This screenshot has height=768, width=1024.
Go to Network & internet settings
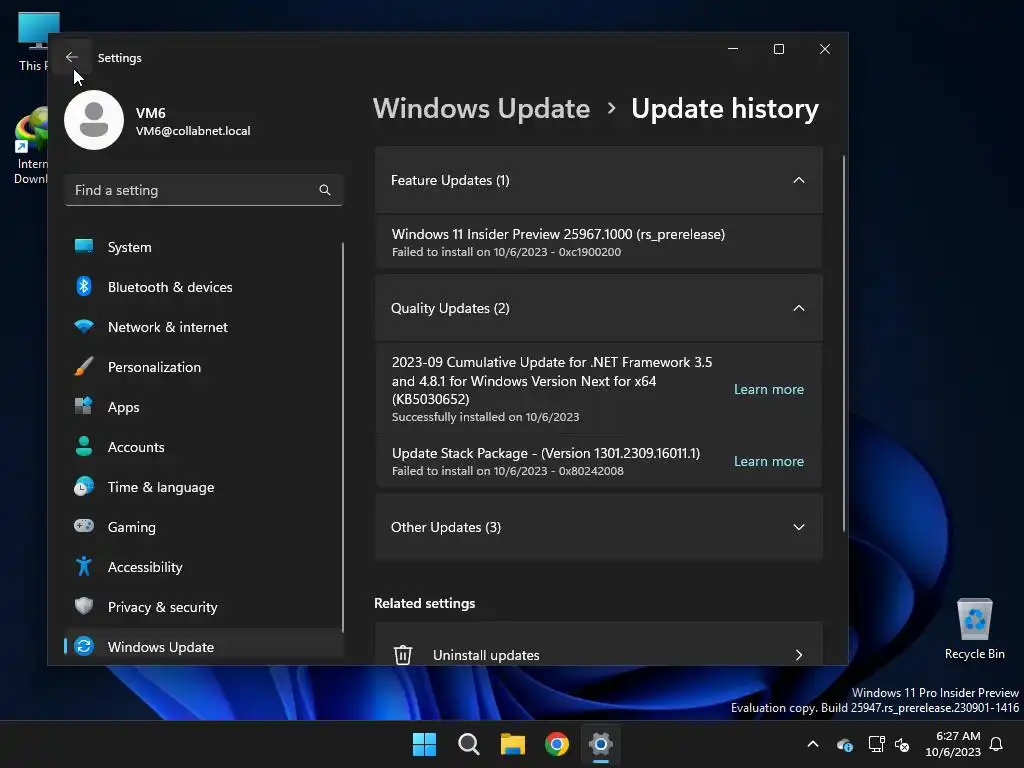pos(204,327)
